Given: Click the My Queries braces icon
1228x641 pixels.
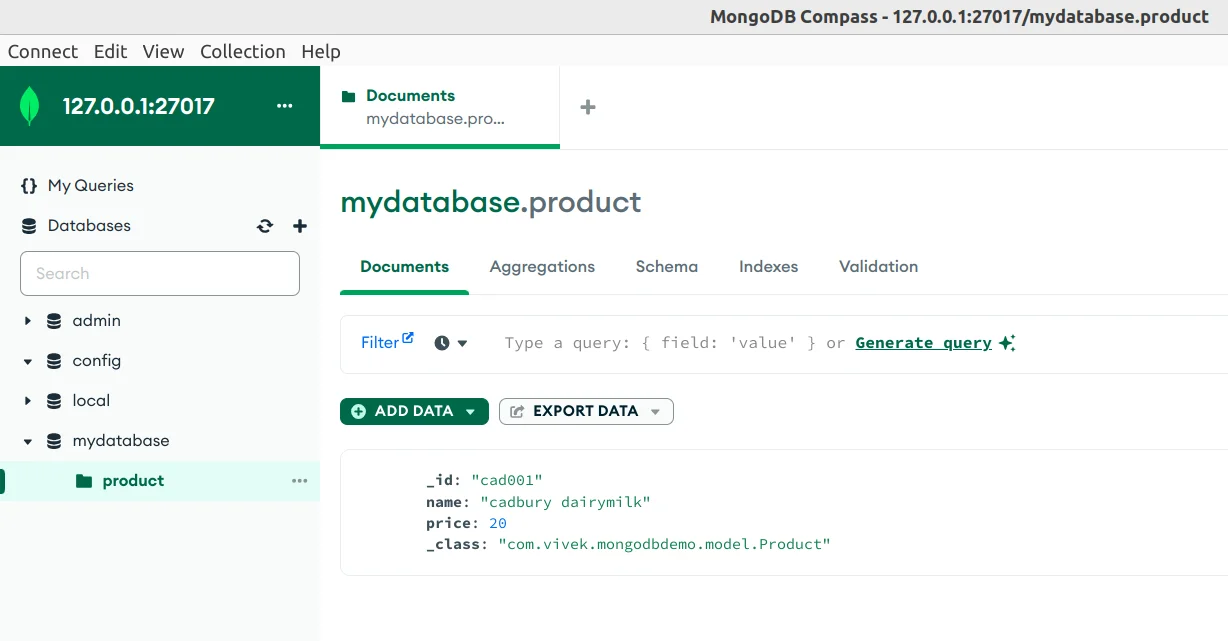Looking at the screenshot, I should [29, 185].
